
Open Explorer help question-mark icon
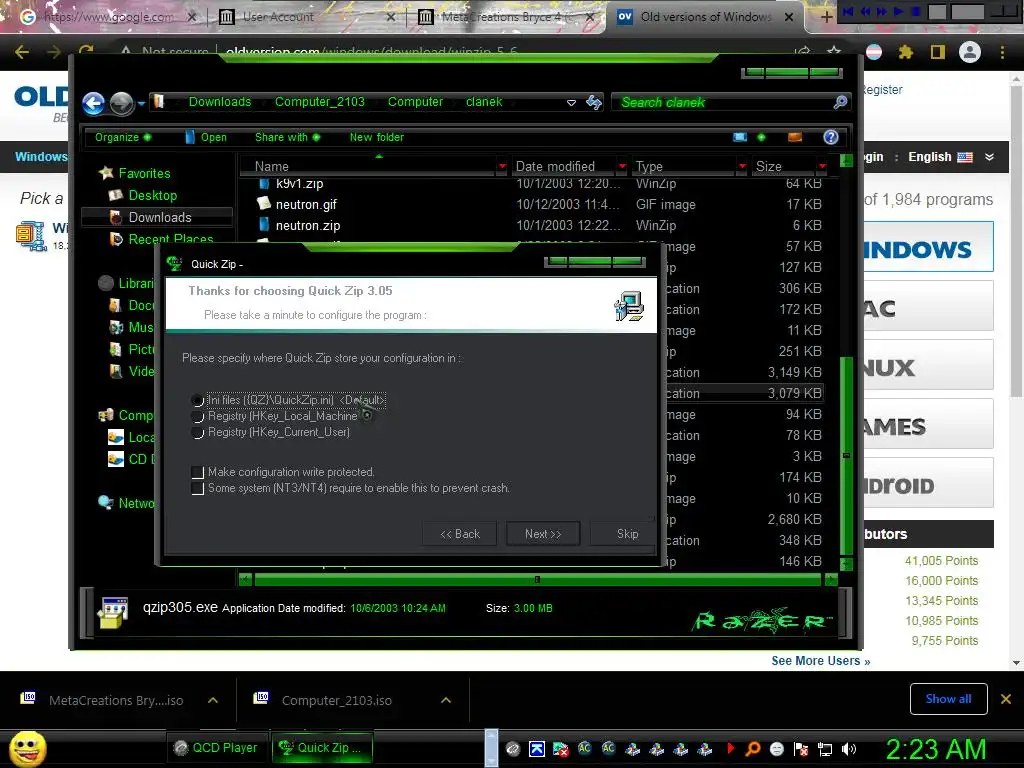[831, 136]
